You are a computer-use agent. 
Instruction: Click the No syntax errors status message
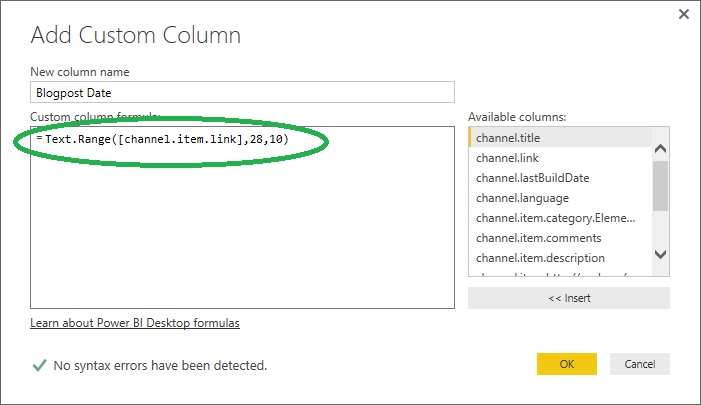click(x=162, y=366)
